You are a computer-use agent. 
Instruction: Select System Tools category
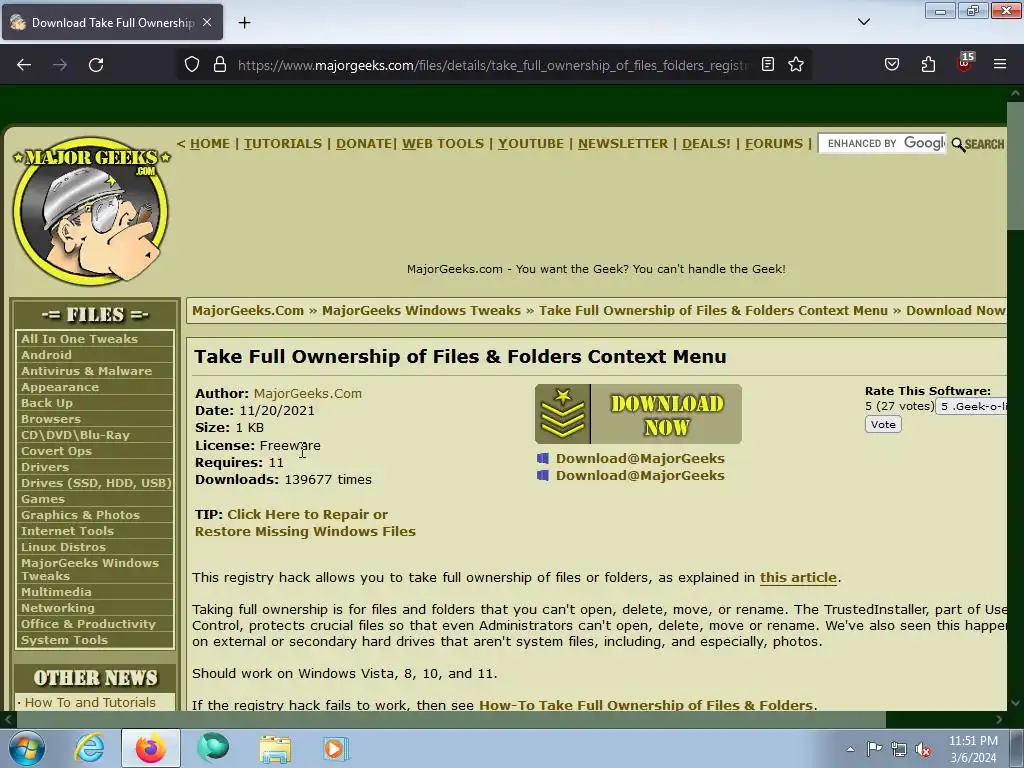coord(95,640)
